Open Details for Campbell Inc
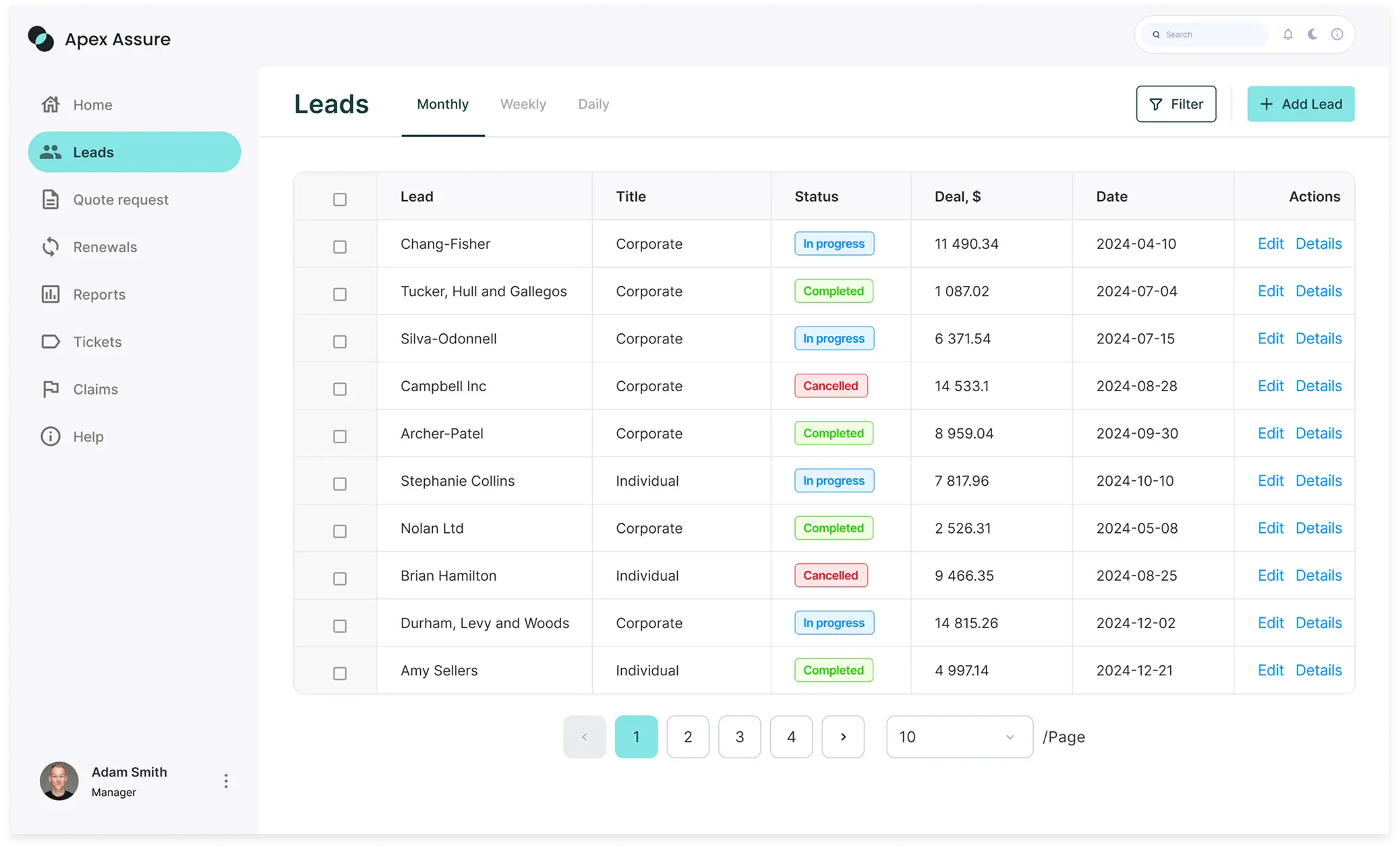This screenshot has width=1400, height=850. 1318,385
